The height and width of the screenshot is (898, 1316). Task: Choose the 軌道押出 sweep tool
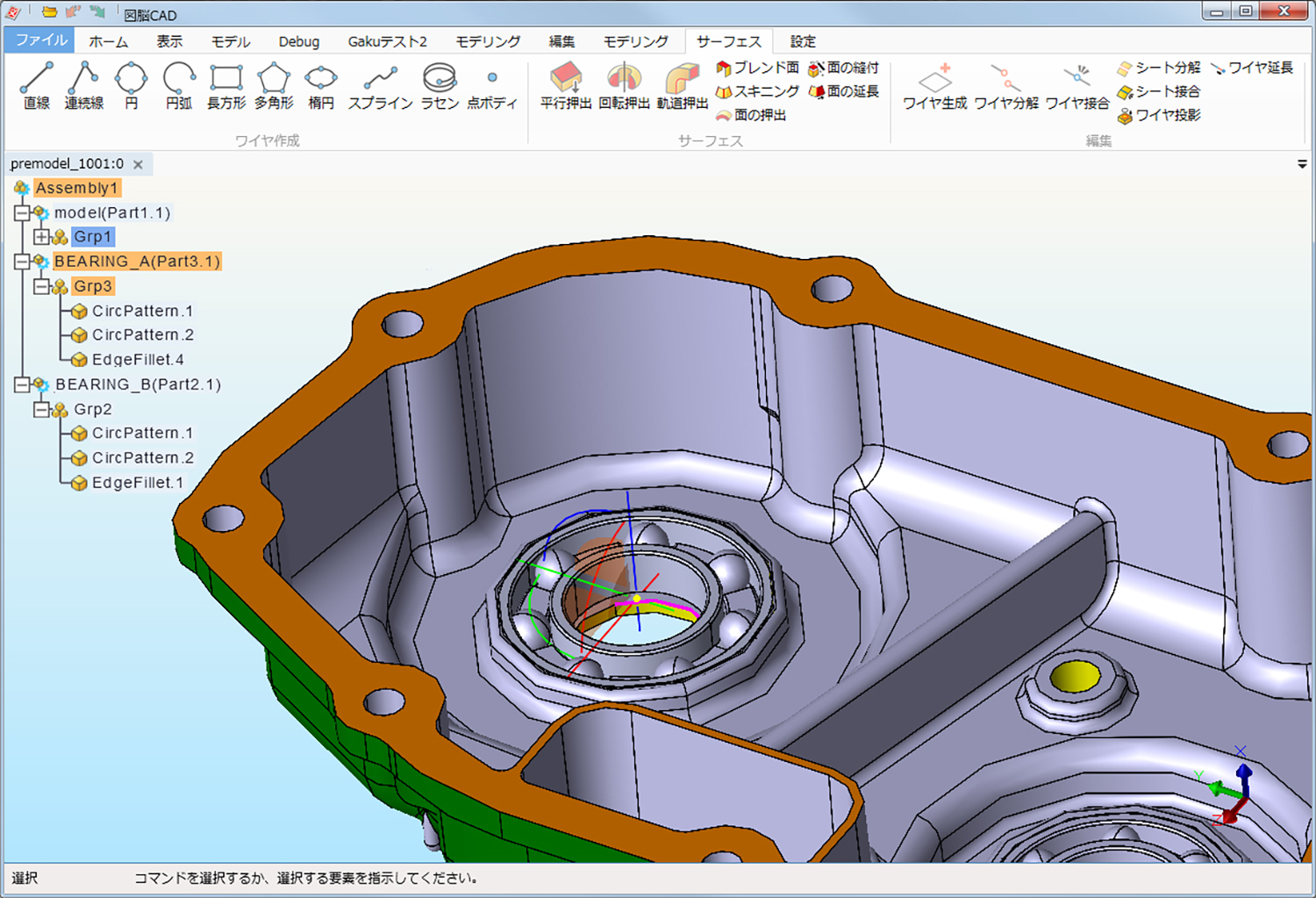click(x=682, y=85)
